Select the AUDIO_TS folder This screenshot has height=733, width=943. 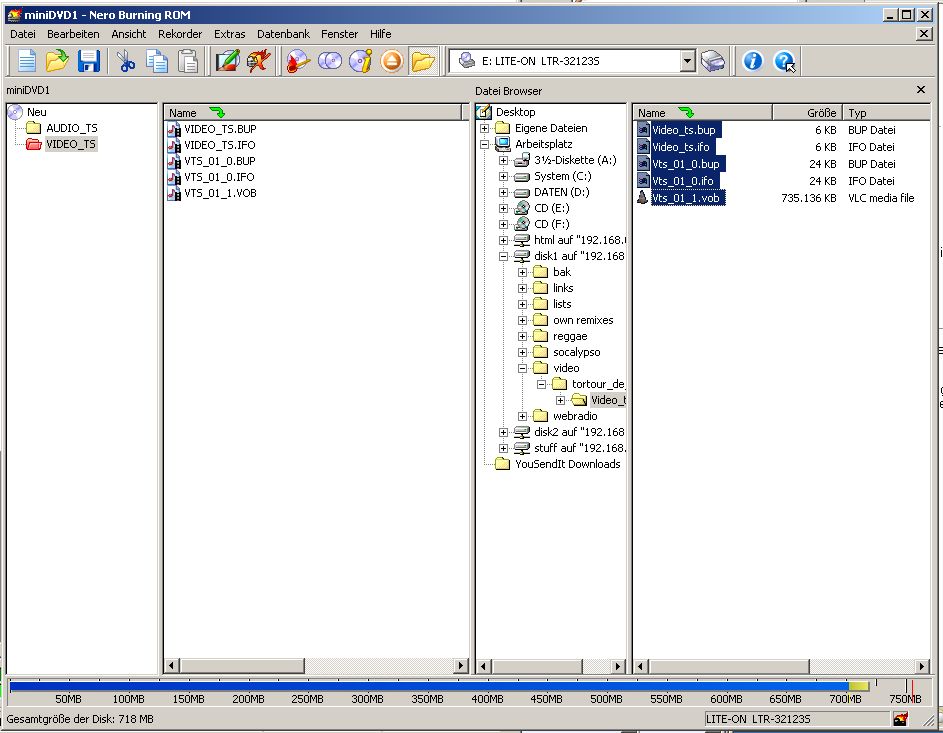[72, 128]
